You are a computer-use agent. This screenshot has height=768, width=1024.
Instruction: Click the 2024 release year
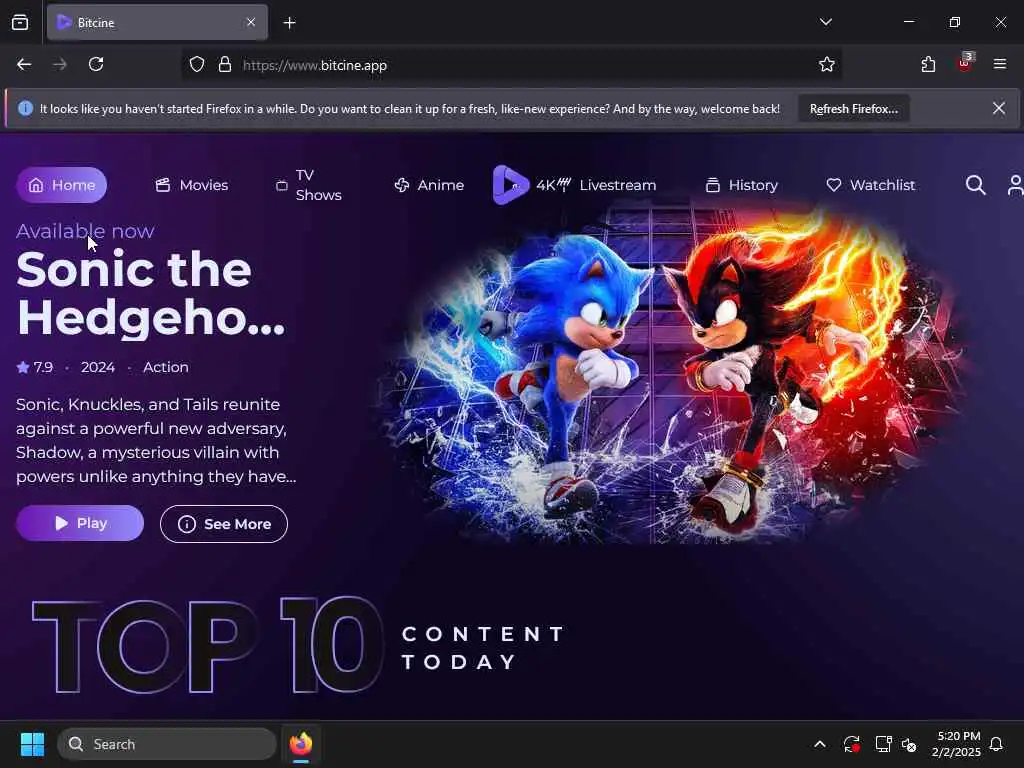[x=98, y=367]
